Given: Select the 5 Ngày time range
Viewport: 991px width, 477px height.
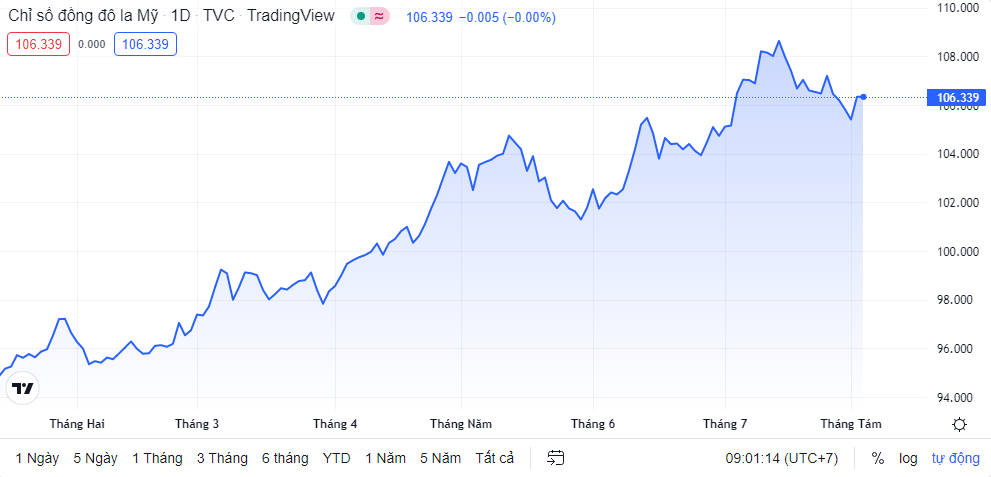Looking at the screenshot, I should tap(95, 458).
